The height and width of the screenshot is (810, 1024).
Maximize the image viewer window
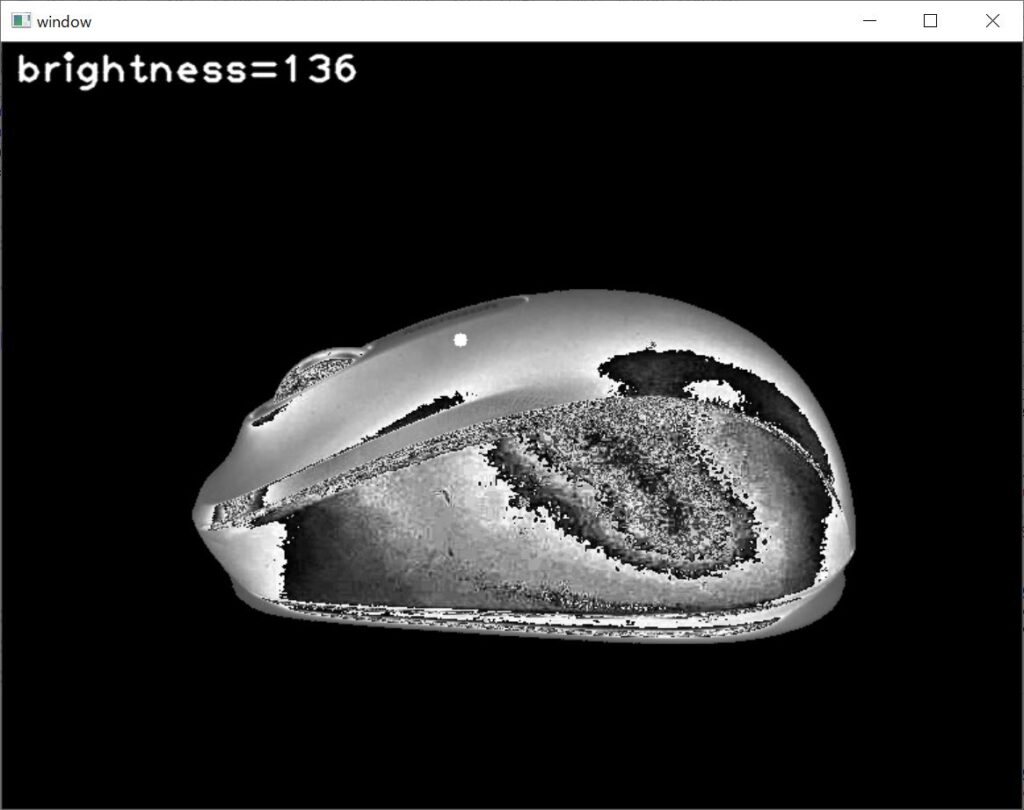coord(930,20)
